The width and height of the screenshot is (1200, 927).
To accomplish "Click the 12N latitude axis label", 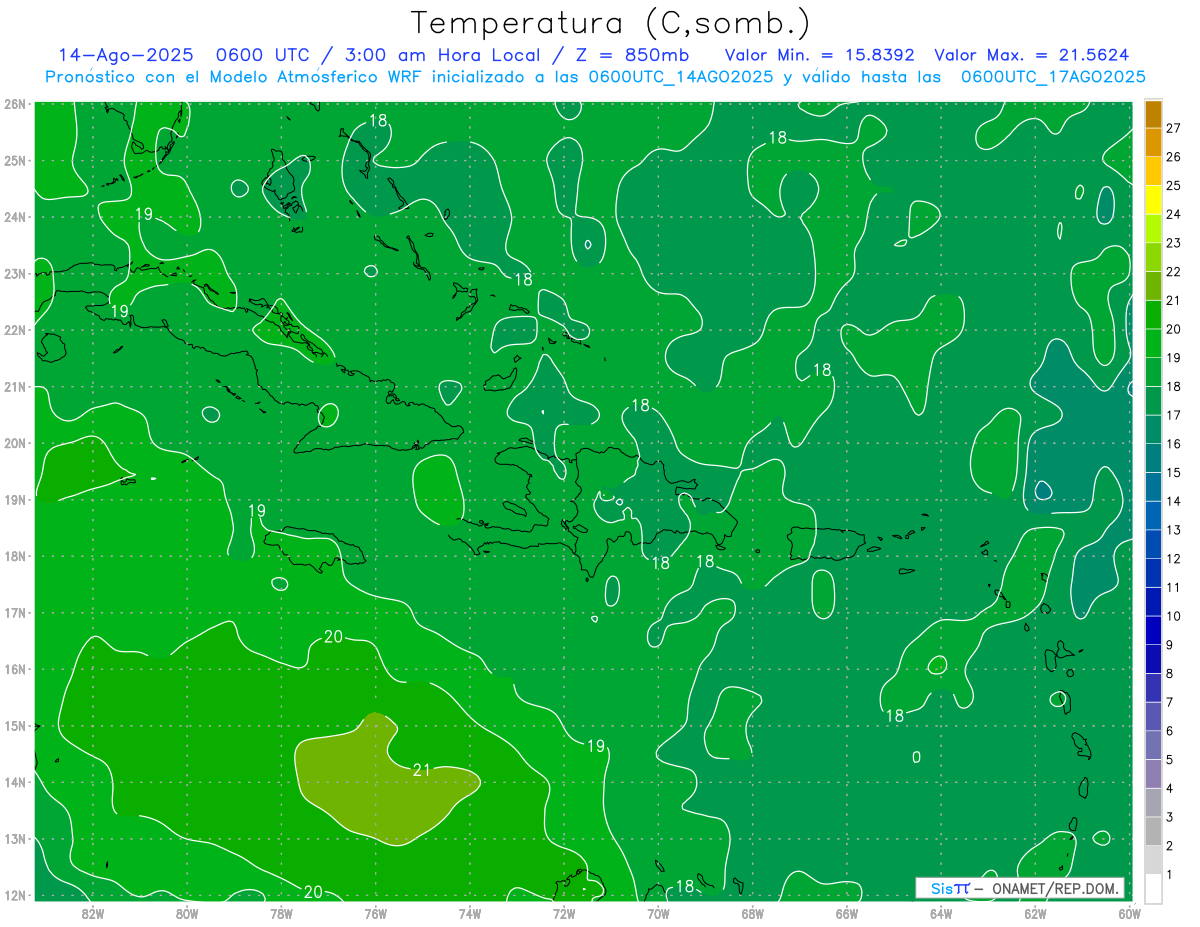I will pos(15,895).
